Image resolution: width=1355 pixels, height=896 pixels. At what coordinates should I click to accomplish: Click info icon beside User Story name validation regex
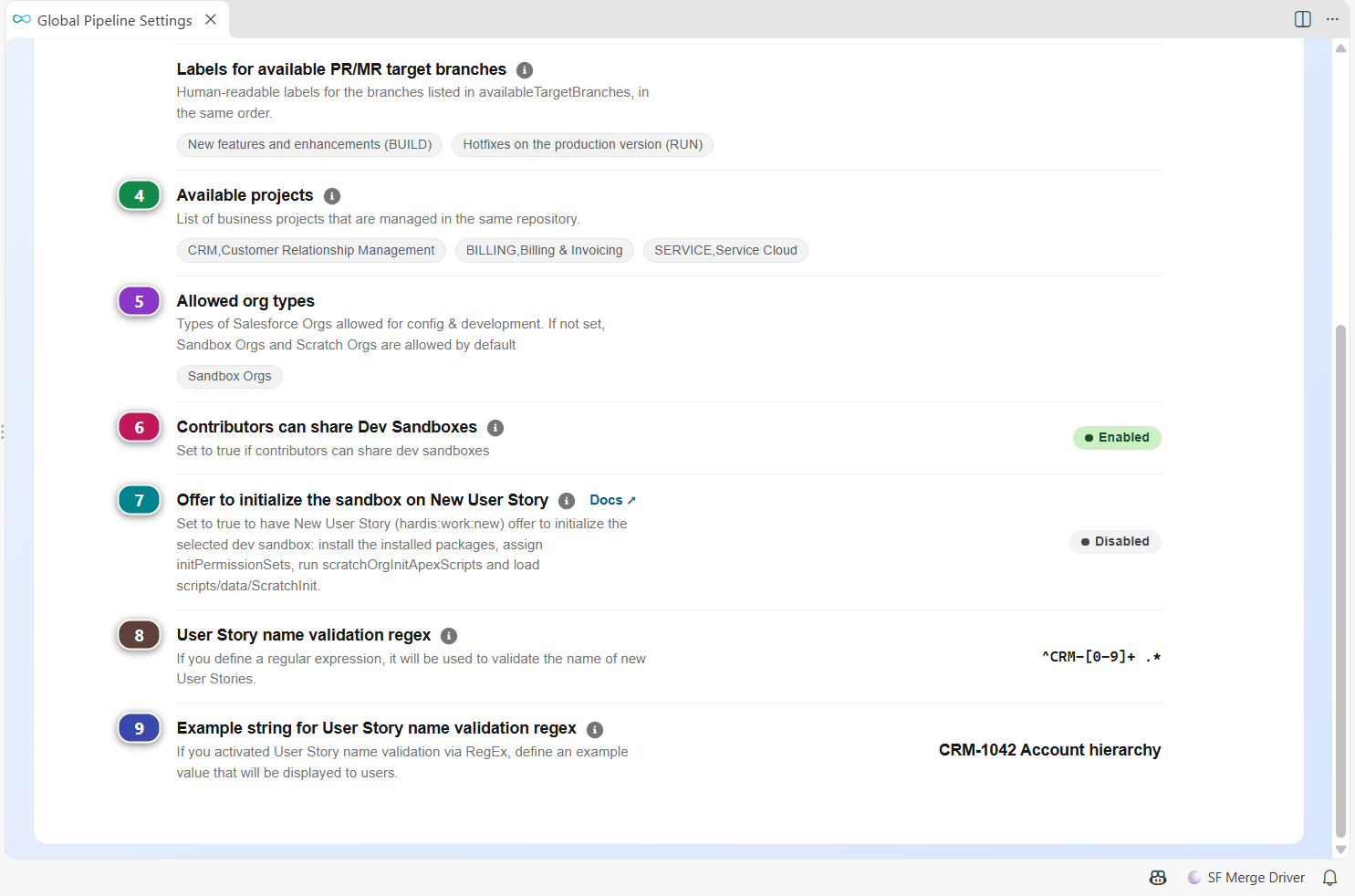[x=449, y=636]
